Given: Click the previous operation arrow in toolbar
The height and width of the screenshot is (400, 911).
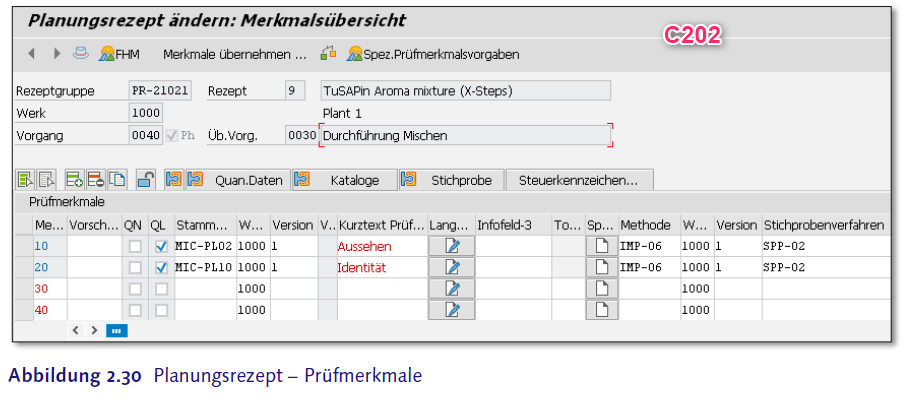Looking at the screenshot, I should coord(31,53).
